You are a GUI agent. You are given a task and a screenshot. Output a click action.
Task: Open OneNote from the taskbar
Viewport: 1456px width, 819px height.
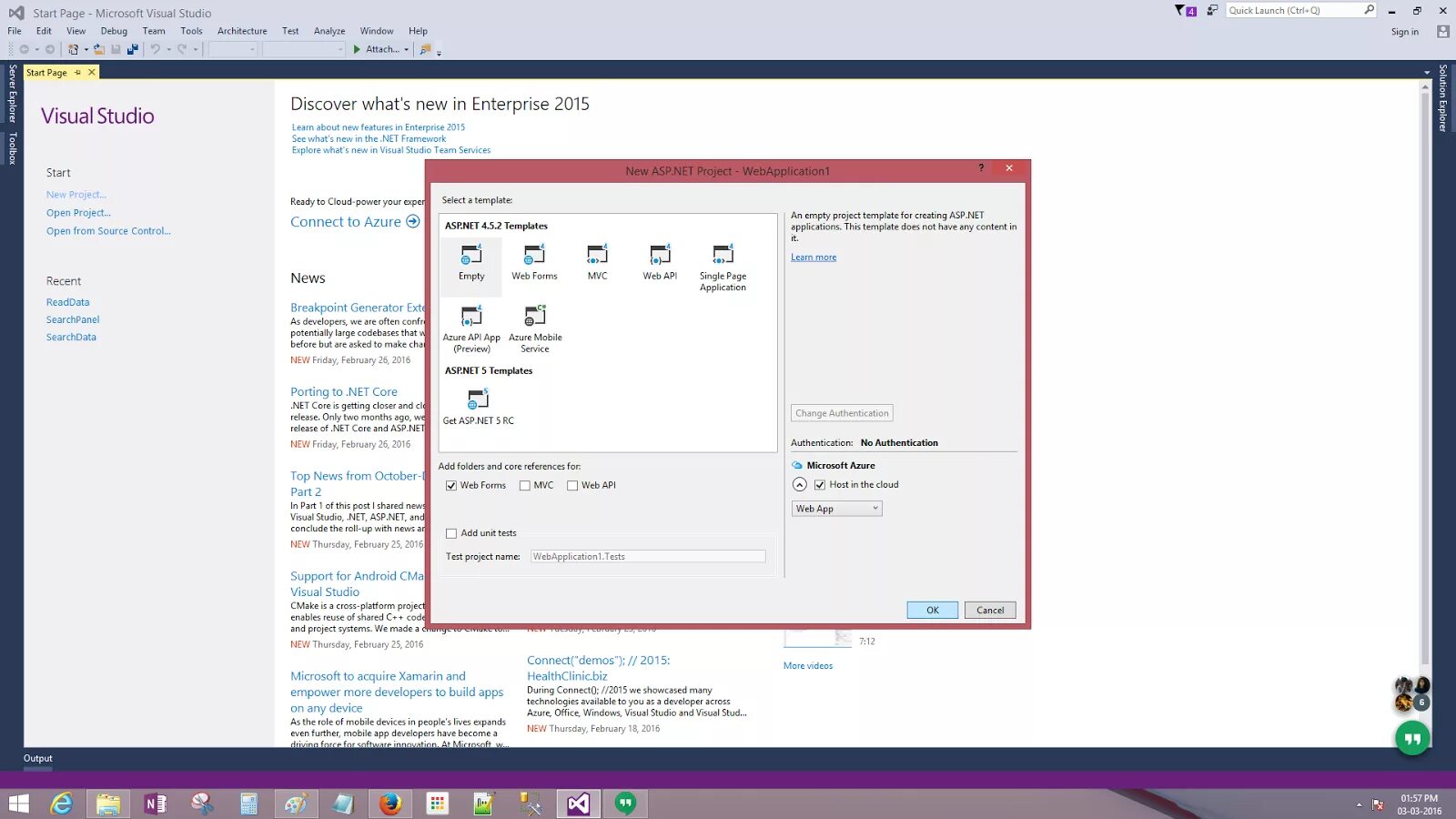156,804
